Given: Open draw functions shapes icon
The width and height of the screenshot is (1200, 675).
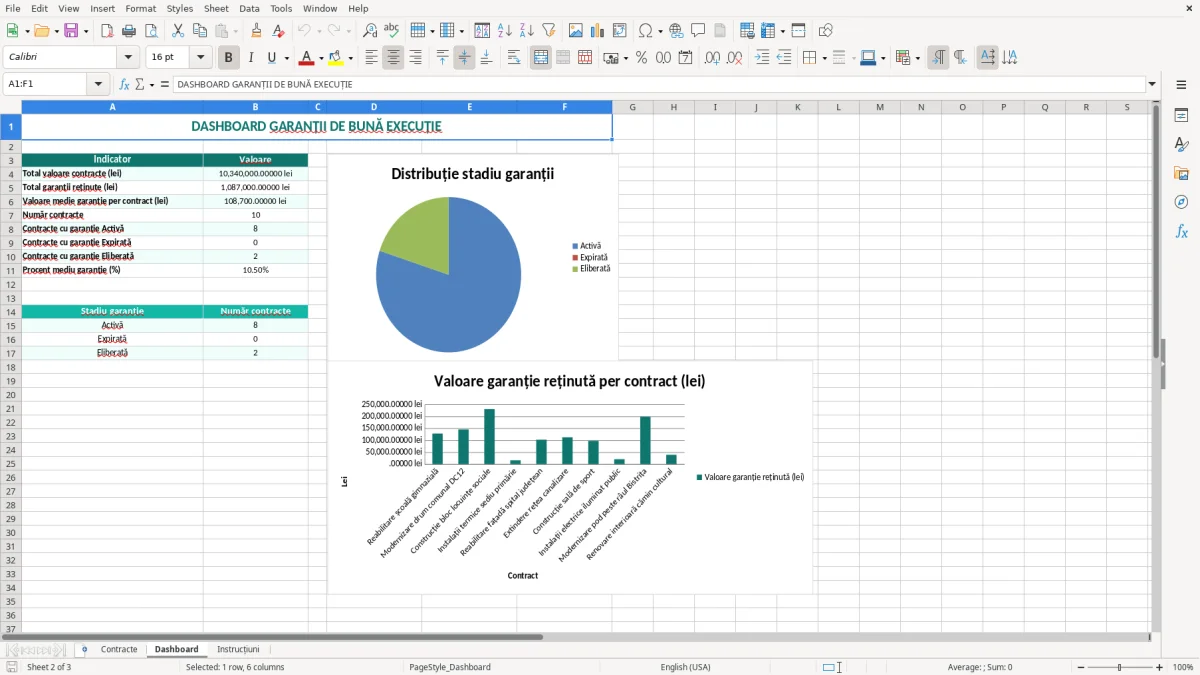Looking at the screenshot, I should (x=826, y=31).
